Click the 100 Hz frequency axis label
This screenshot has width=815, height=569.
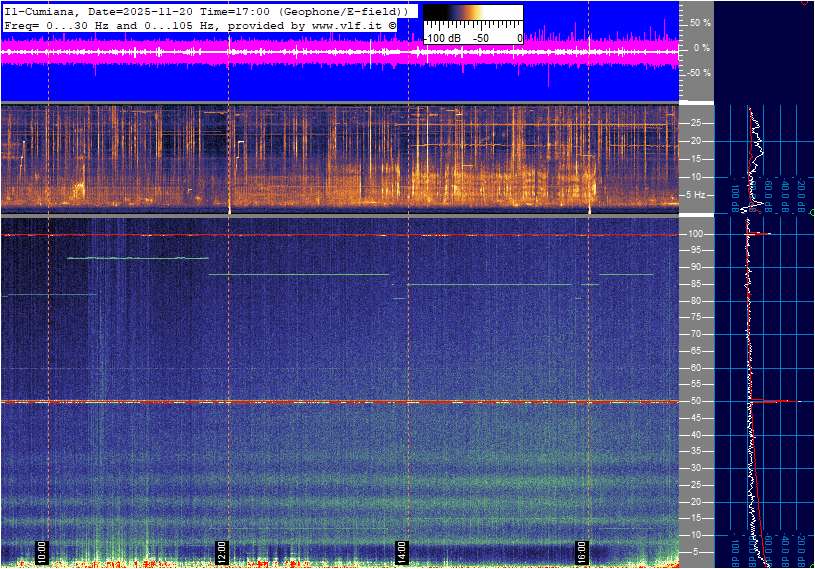coord(697,234)
